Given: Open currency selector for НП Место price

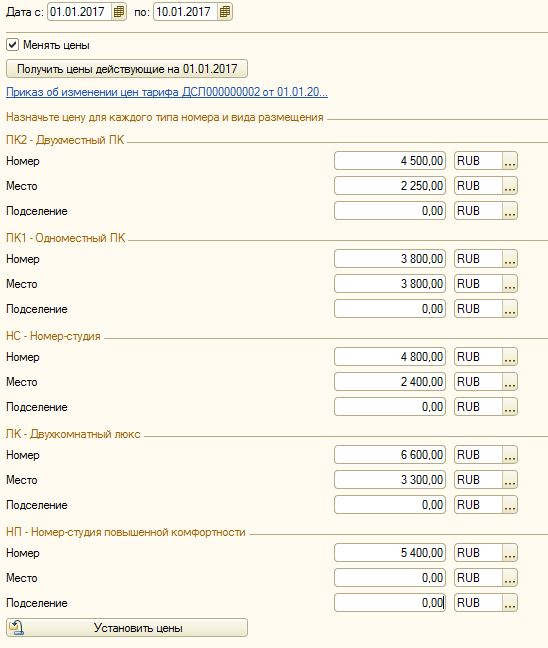Looking at the screenshot, I should point(510,578).
